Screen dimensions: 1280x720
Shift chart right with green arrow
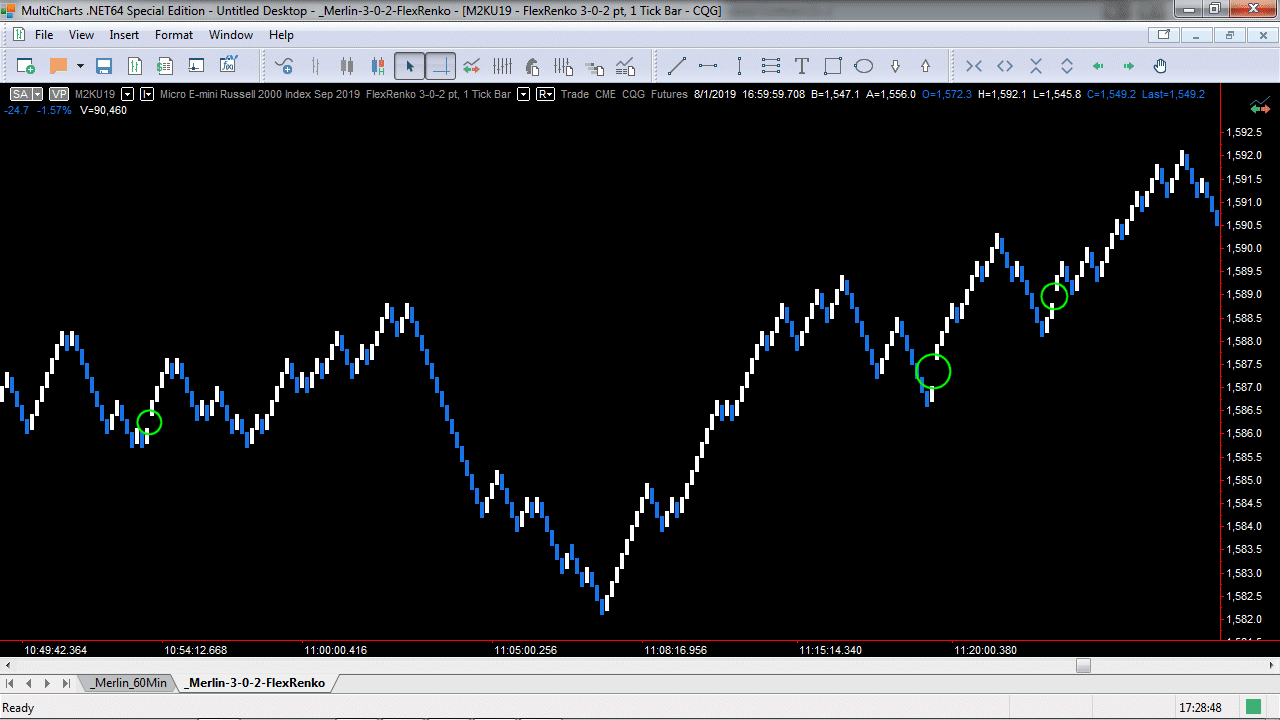pyautogui.click(x=1129, y=66)
